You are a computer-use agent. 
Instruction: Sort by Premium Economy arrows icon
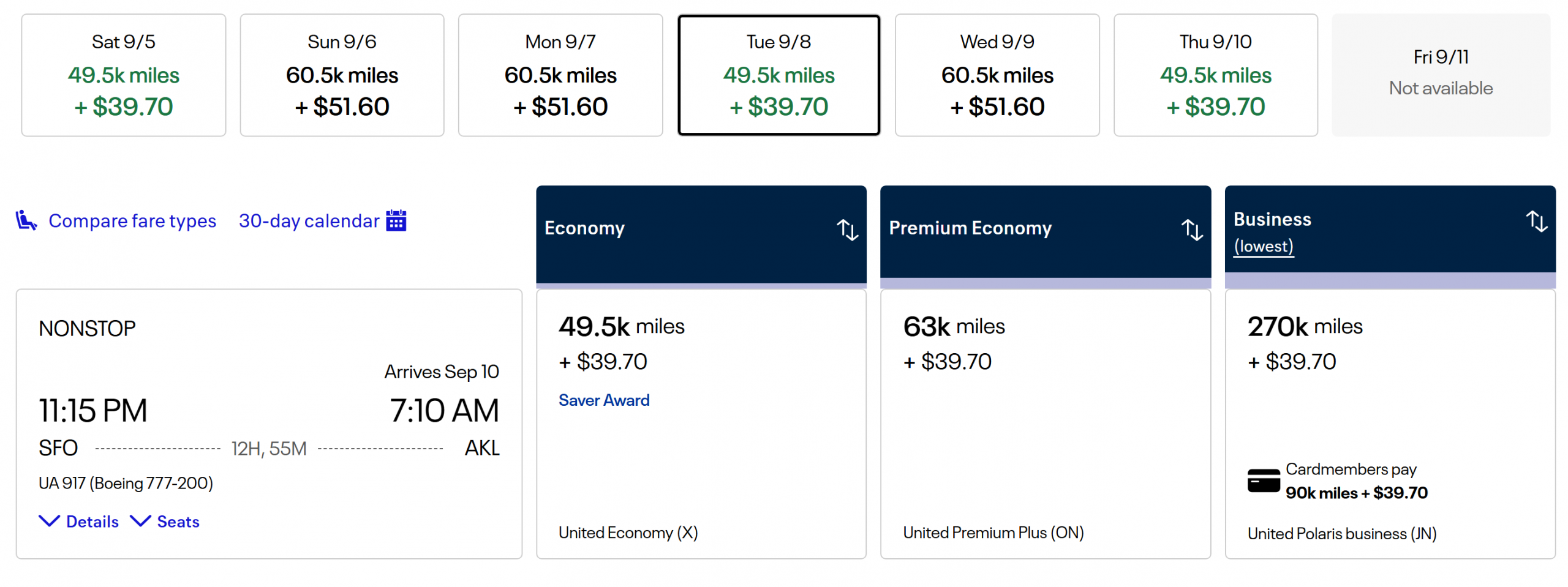(x=1191, y=230)
